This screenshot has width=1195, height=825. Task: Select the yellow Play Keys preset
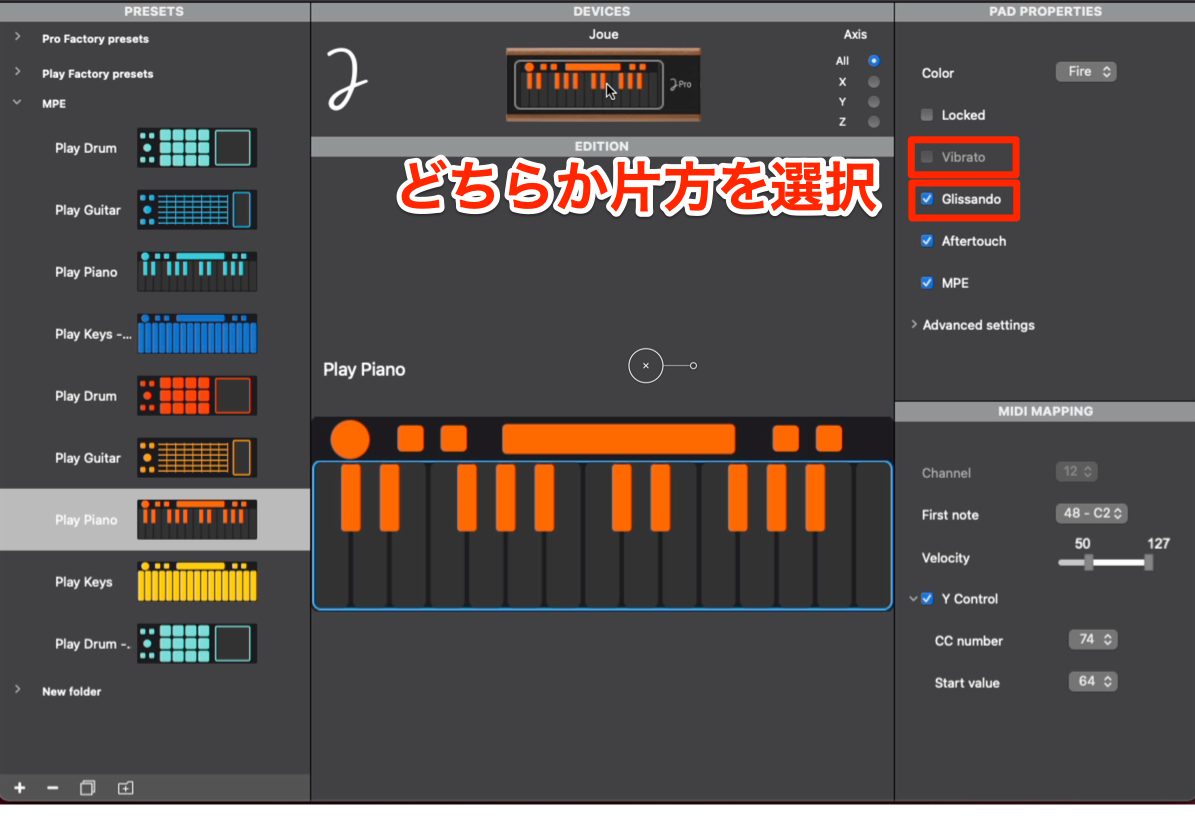[155, 582]
